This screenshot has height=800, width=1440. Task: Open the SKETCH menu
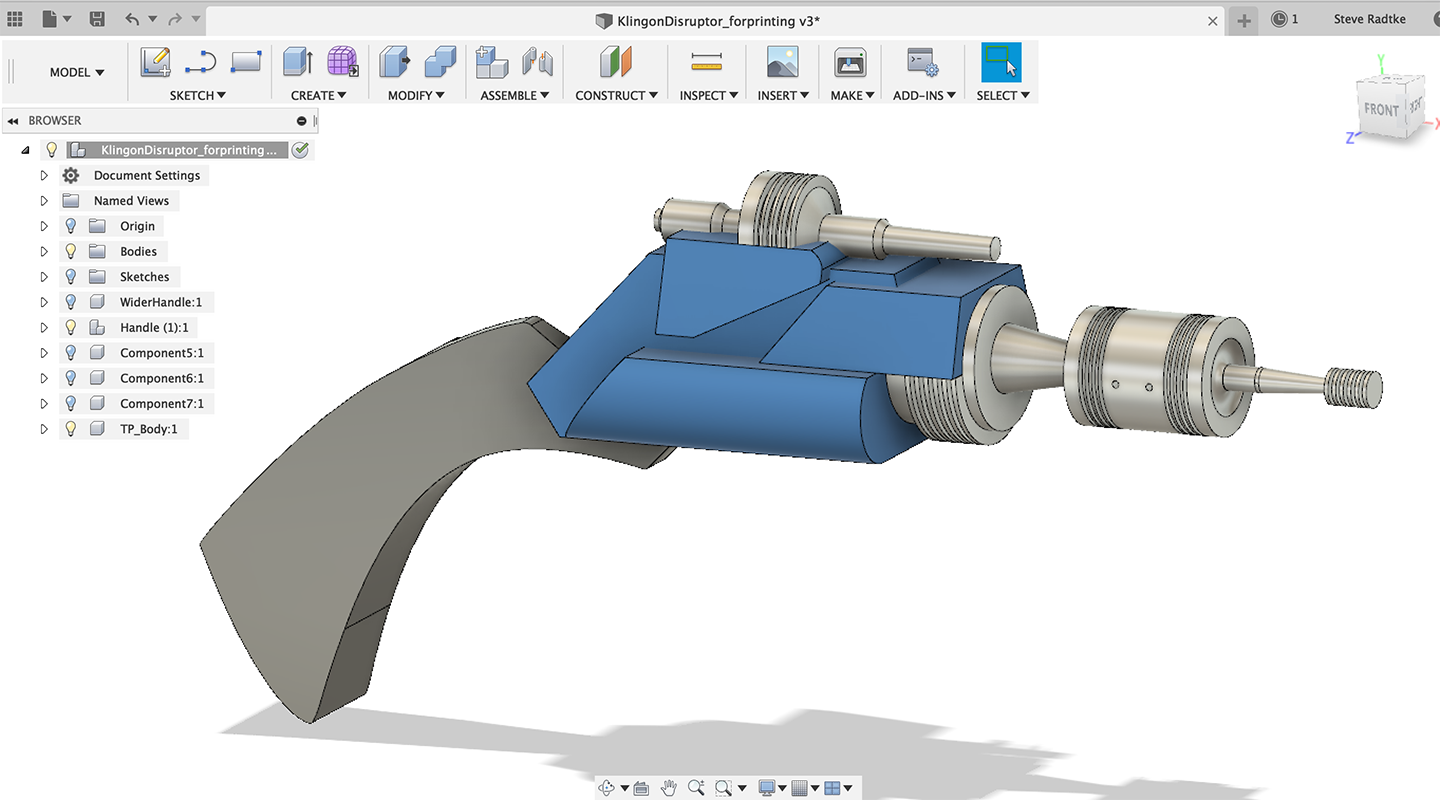point(198,95)
